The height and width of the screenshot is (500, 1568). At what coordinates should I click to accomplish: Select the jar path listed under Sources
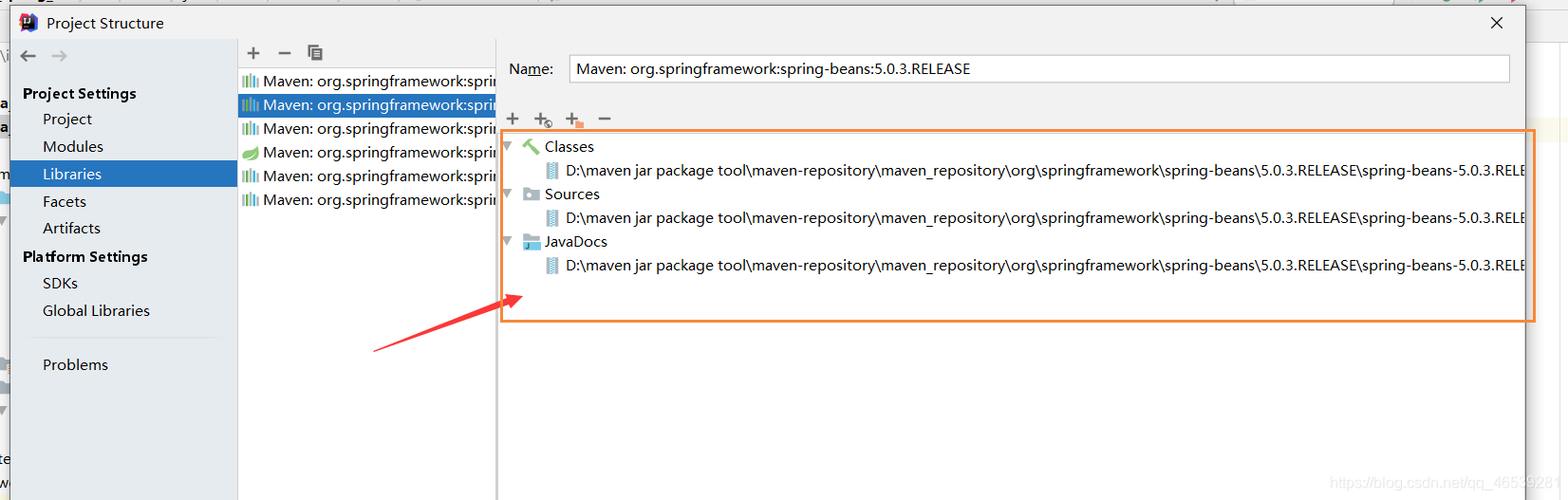(x=1045, y=218)
